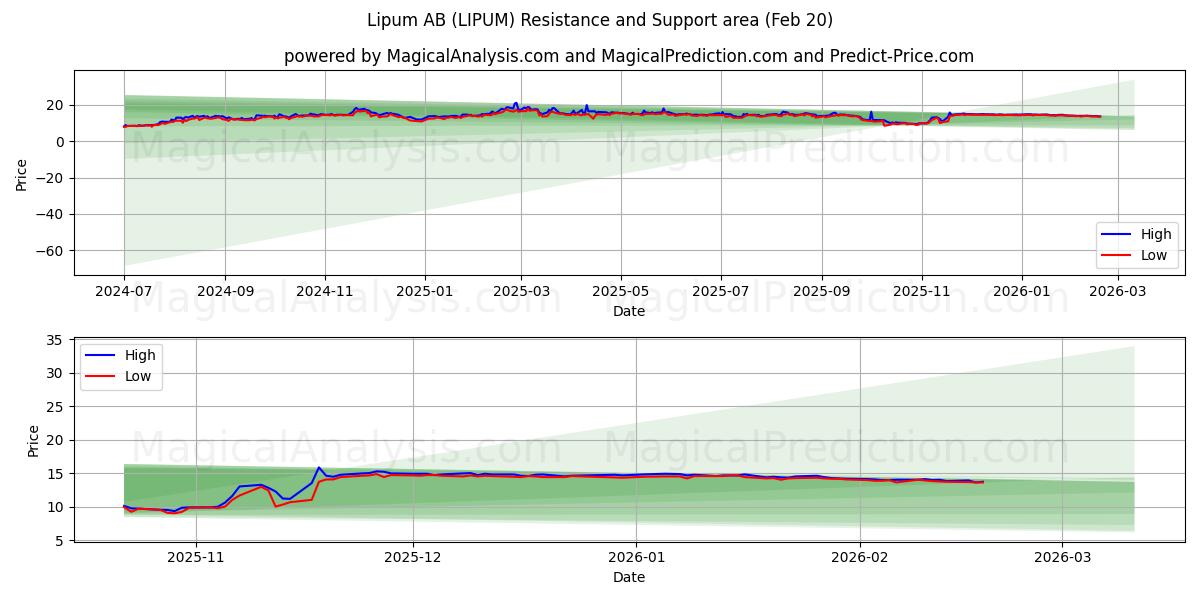Click the "2024-07" date tick label
The height and width of the screenshot is (600, 1200).
124,291
